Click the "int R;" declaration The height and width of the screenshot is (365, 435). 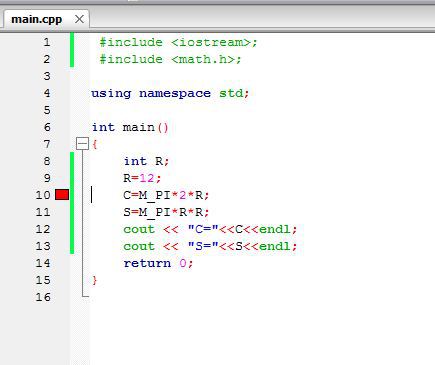[x=146, y=161]
